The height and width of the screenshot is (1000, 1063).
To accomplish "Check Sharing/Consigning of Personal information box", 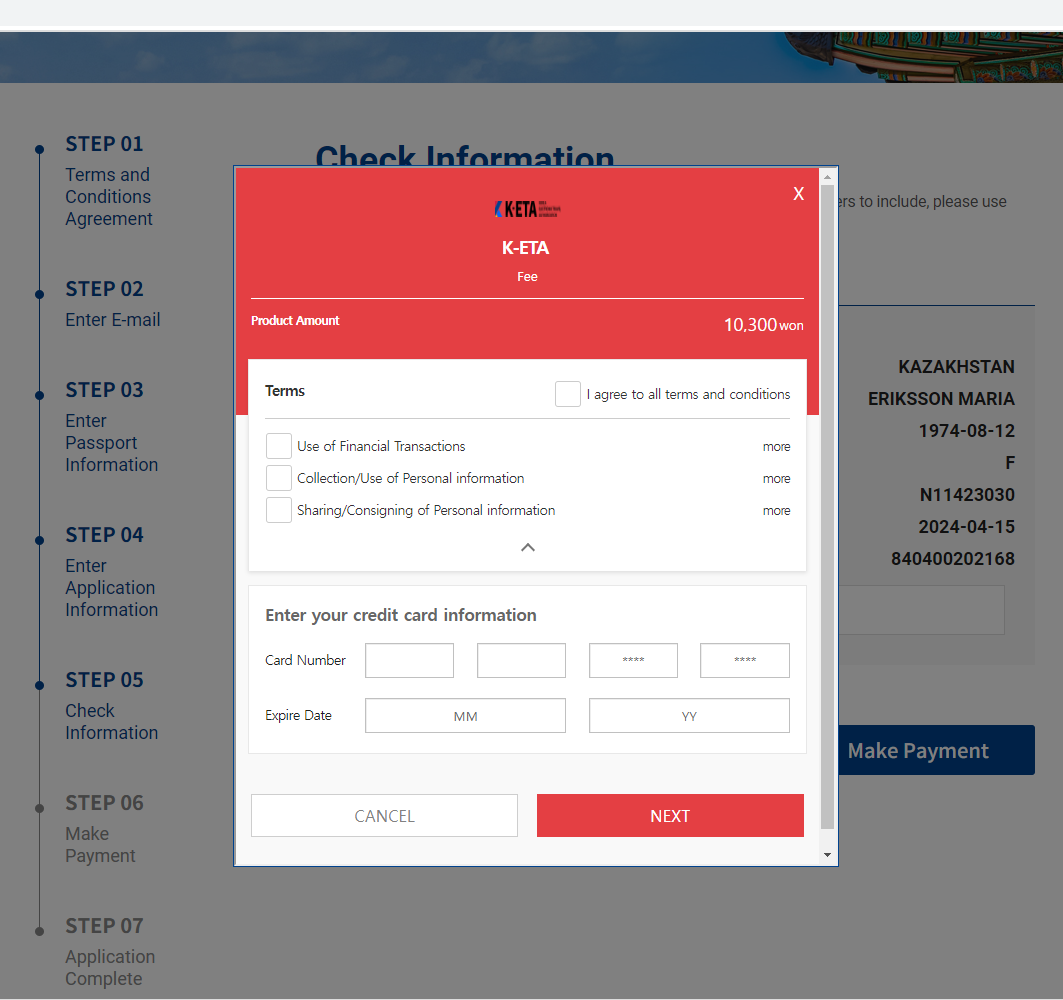I will [x=279, y=510].
